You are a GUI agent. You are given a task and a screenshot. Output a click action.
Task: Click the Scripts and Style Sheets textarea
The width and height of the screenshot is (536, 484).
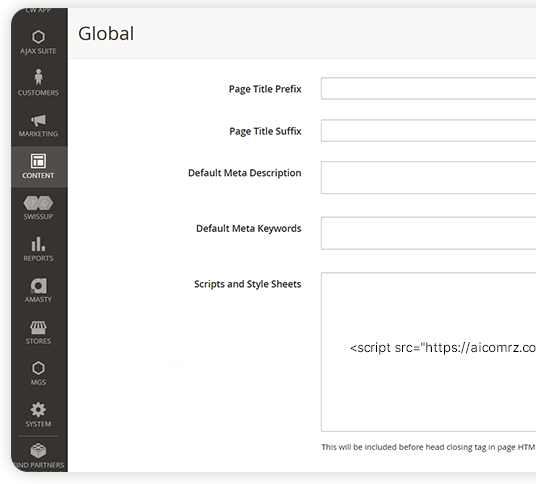[x=428, y=352]
